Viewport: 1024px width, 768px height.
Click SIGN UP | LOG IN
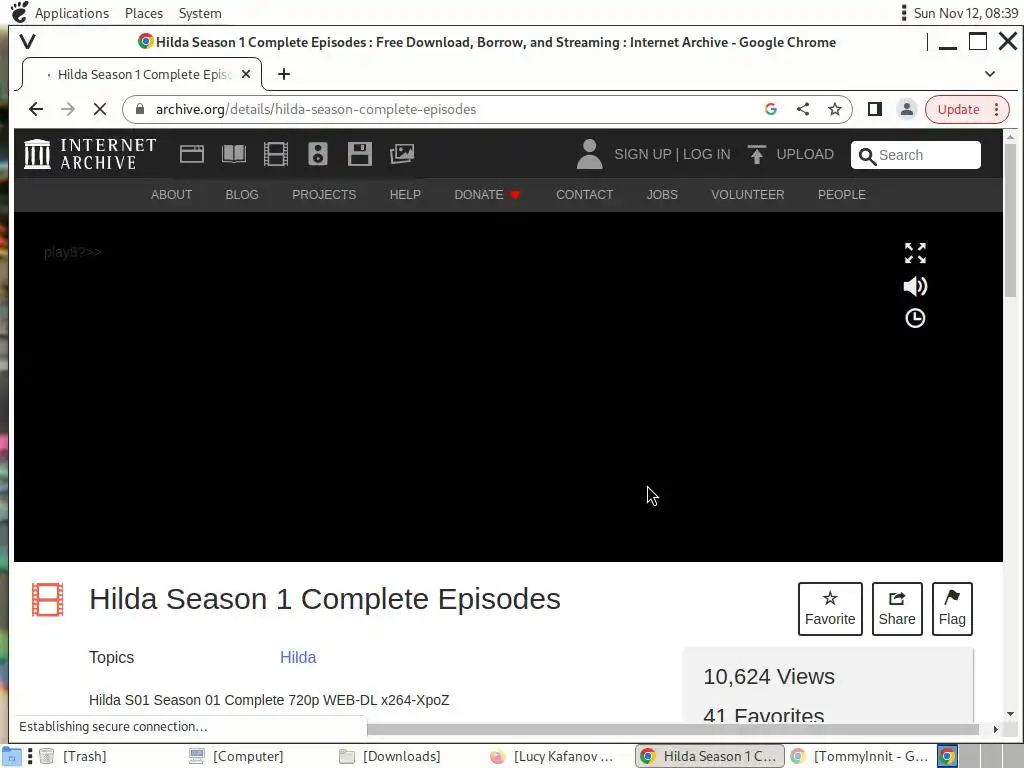click(672, 154)
